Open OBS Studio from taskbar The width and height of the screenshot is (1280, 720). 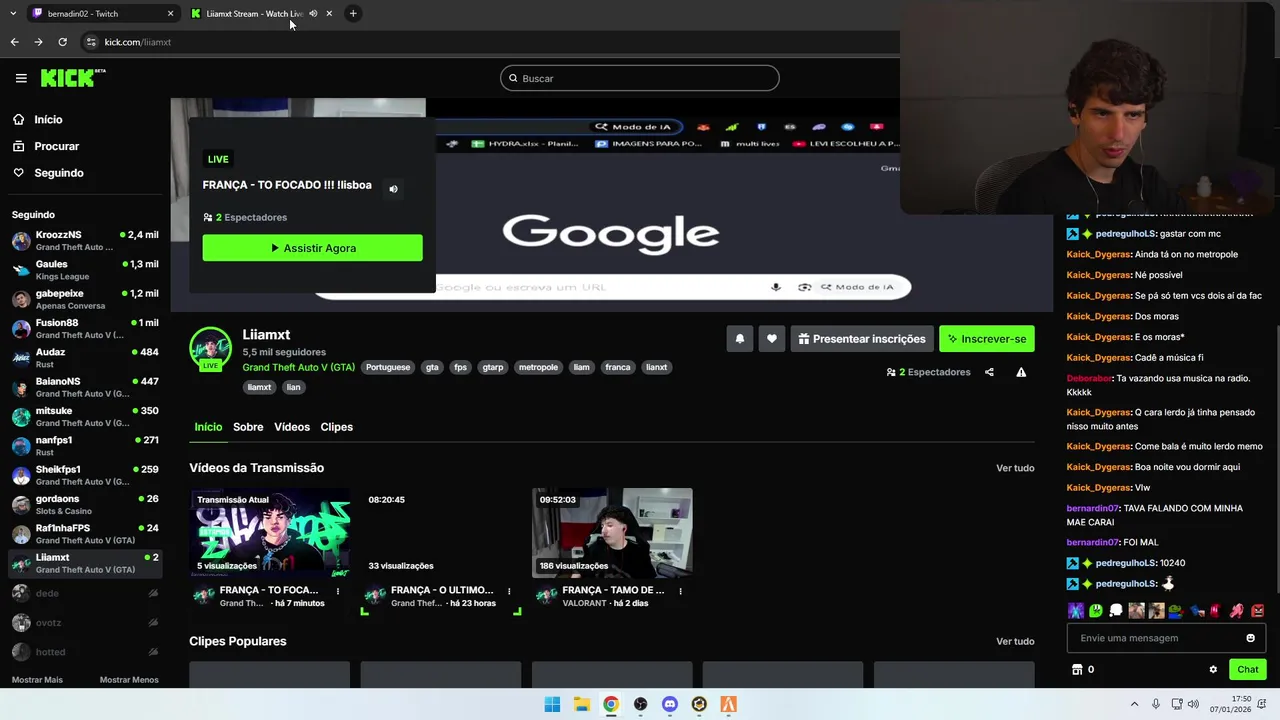pyautogui.click(x=640, y=704)
